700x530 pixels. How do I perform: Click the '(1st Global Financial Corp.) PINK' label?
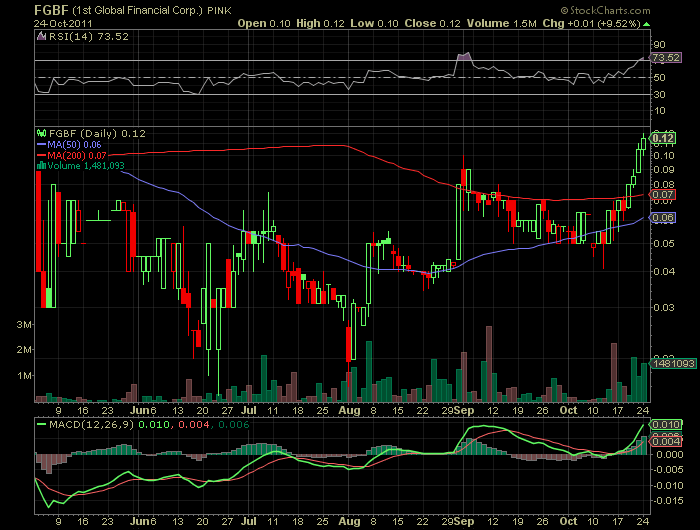tap(152, 10)
